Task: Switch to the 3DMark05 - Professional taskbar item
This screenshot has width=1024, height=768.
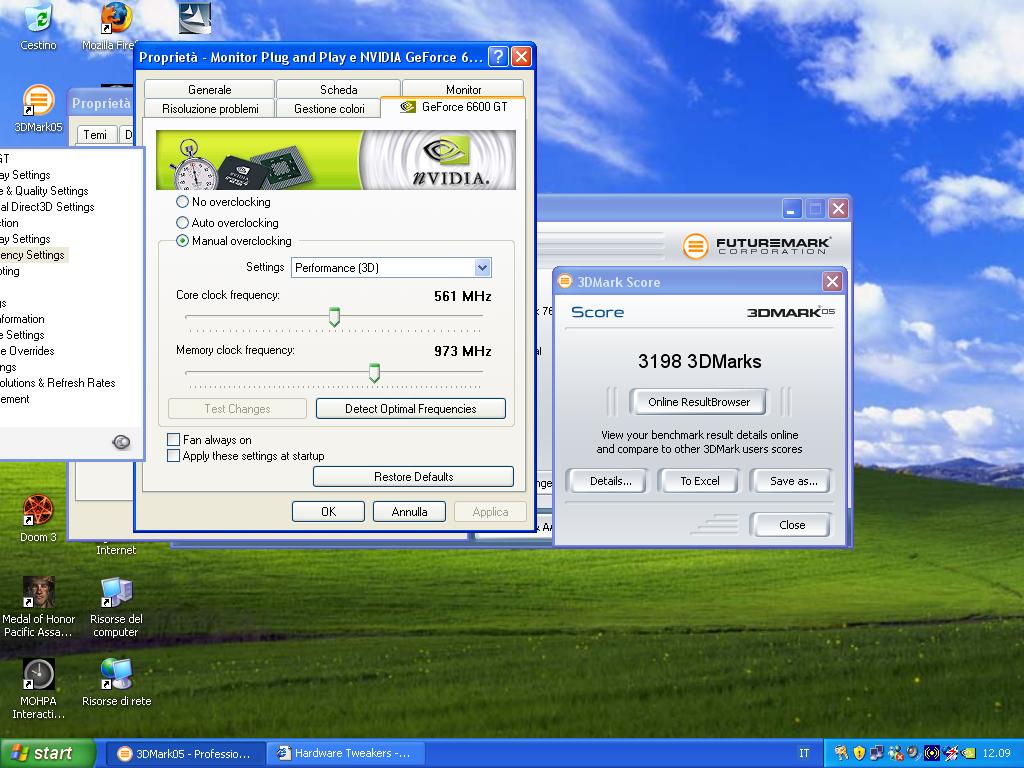Action: tap(185, 753)
